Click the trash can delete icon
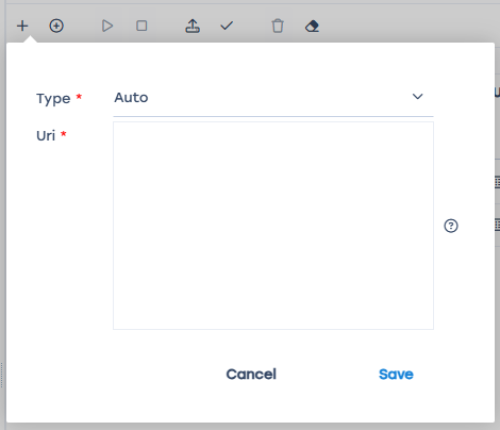This screenshot has width=500, height=430. click(277, 26)
